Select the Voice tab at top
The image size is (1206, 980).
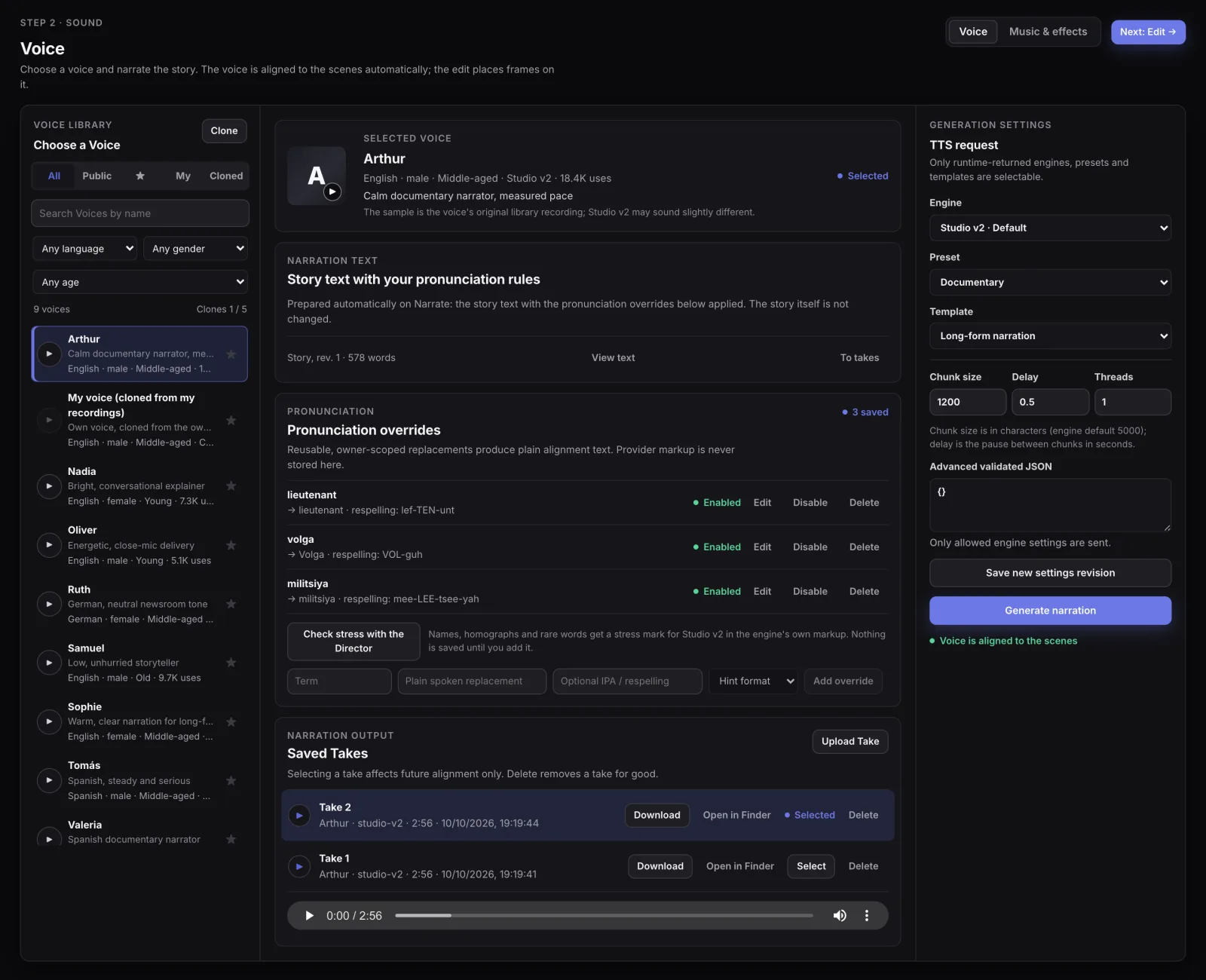pos(973,32)
